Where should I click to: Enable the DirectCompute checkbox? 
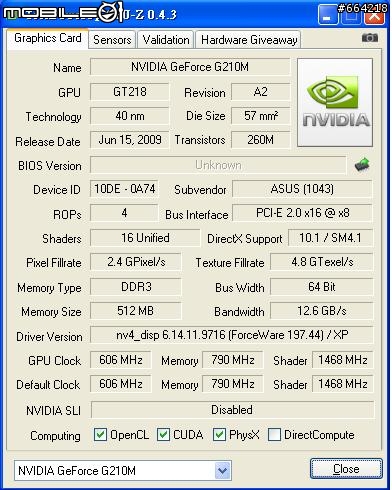274,435
